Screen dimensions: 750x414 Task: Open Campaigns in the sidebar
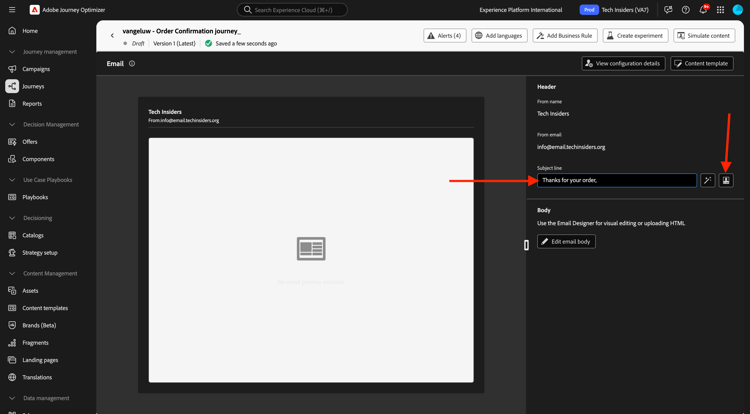36,69
